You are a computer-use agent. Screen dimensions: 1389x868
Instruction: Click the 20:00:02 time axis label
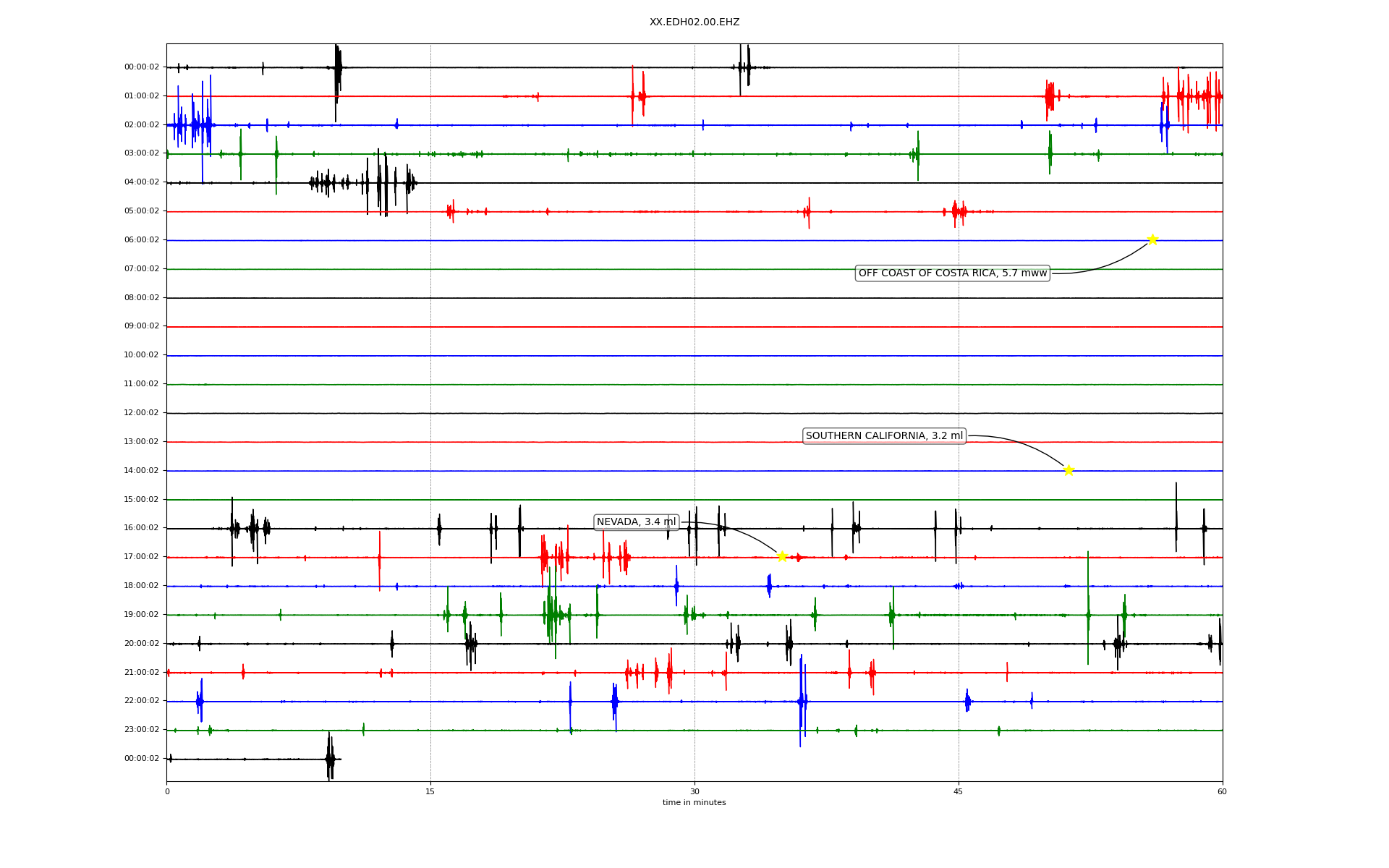point(142,644)
